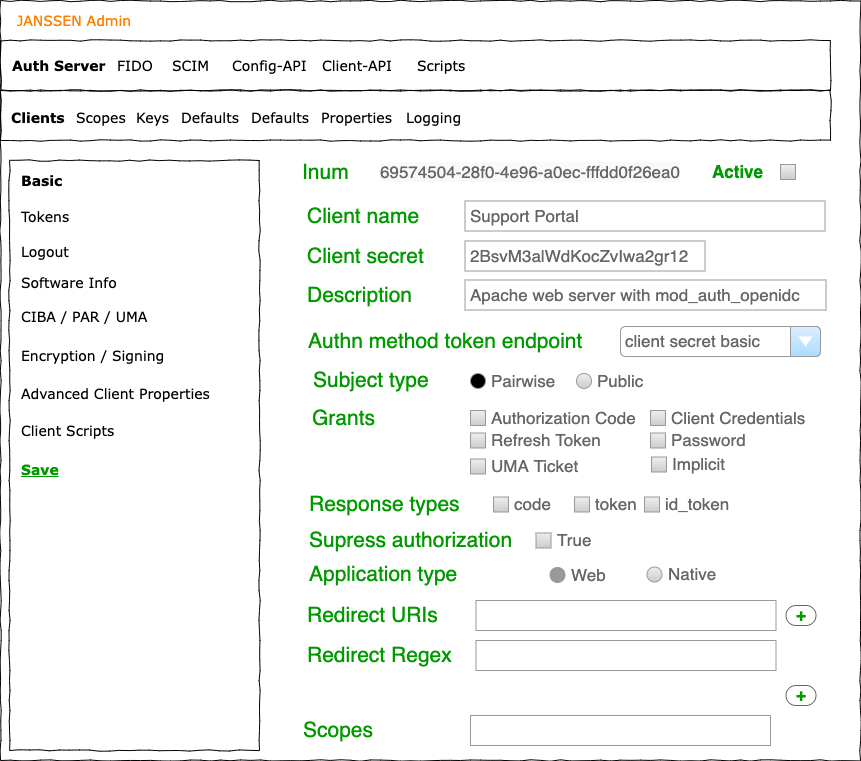Choose Native application type
The height and width of the screenshot is (761, 861).
click(x=654, y=574)
